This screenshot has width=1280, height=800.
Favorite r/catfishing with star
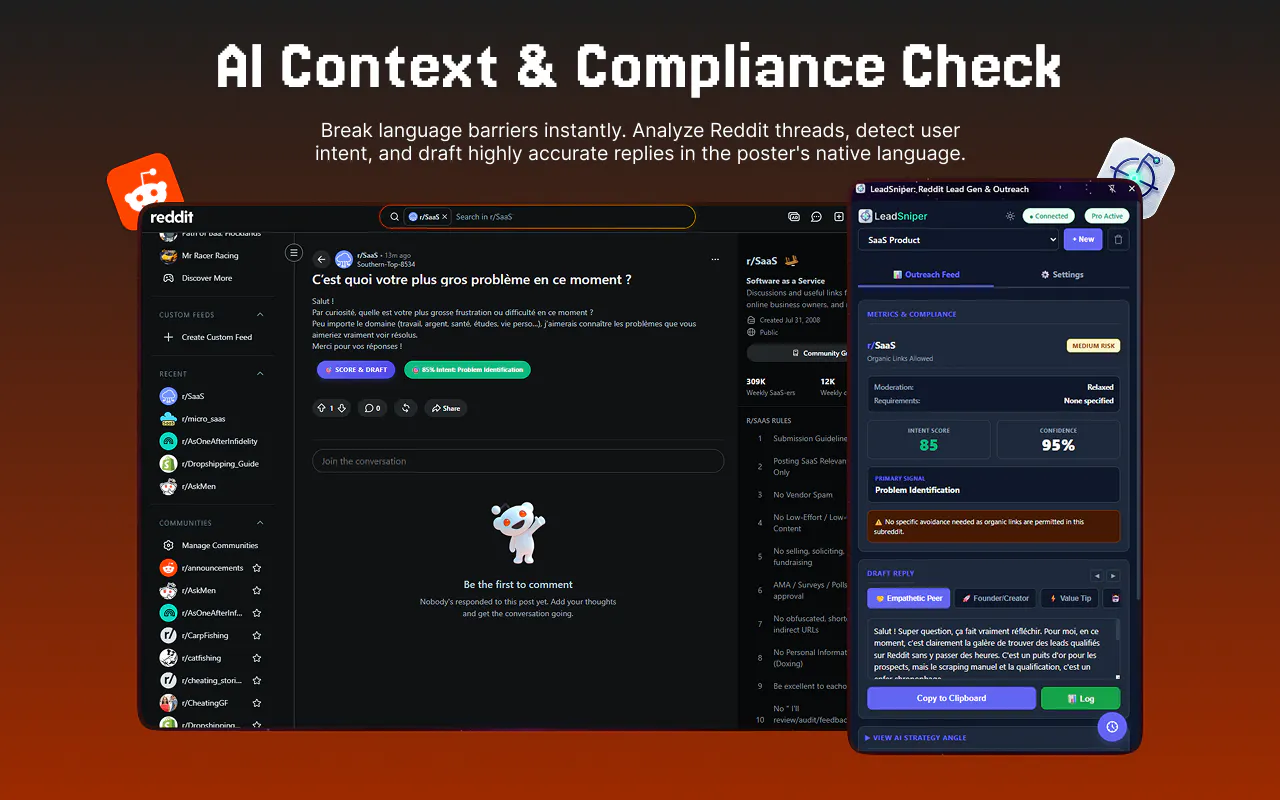tap(257, 658)
